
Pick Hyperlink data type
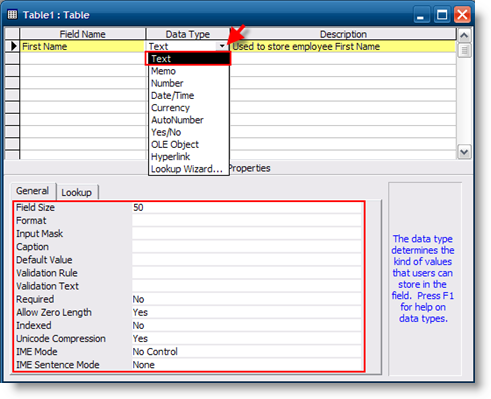coord(189,157)
